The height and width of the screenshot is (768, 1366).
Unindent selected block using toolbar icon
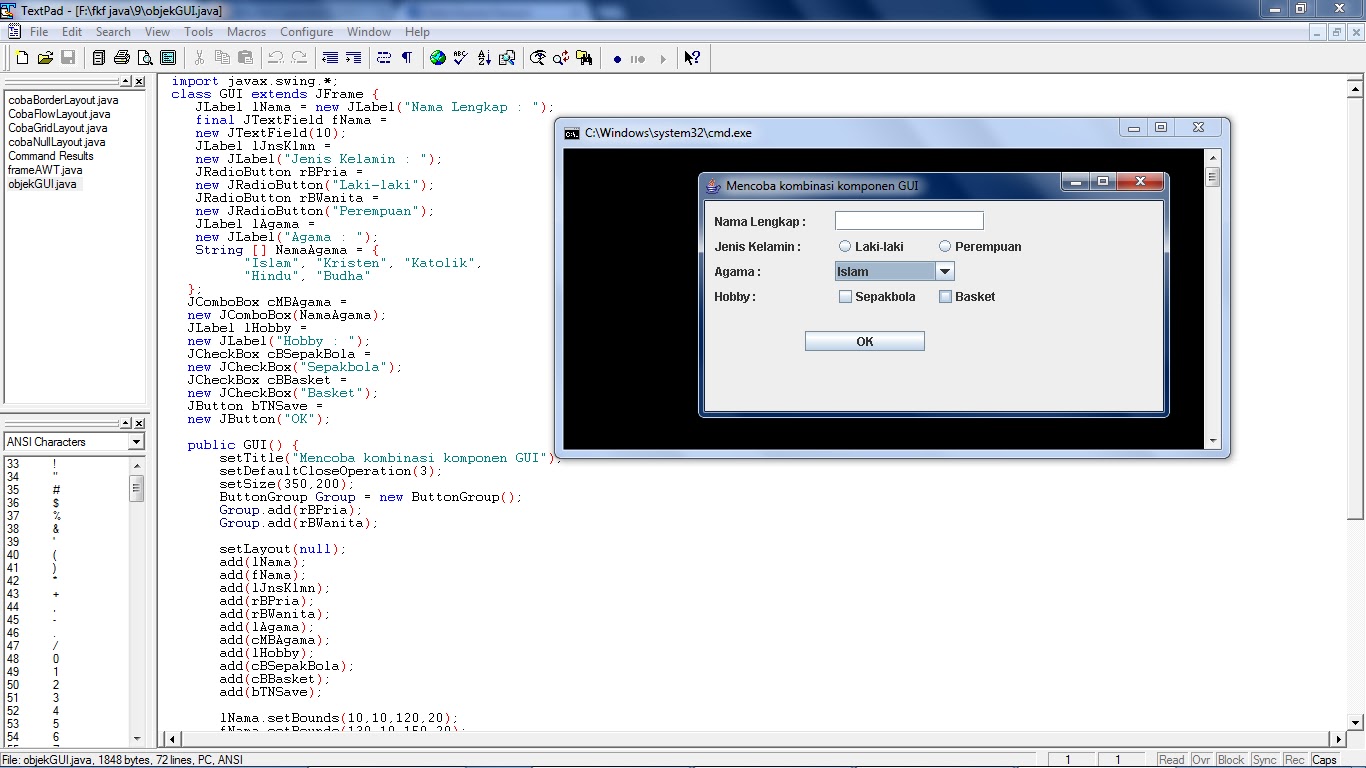click(x=330, y=58)
